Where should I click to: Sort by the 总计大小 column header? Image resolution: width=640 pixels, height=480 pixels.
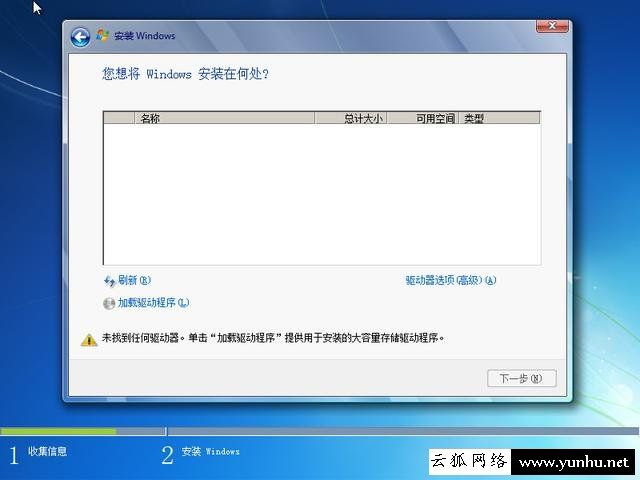[x=351, y=118]
